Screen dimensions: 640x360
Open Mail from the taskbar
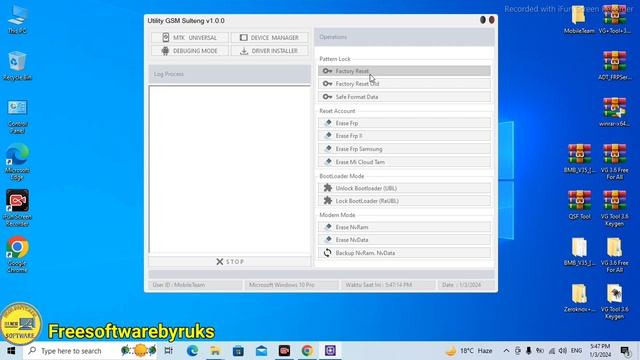click(x=261, y=351)
